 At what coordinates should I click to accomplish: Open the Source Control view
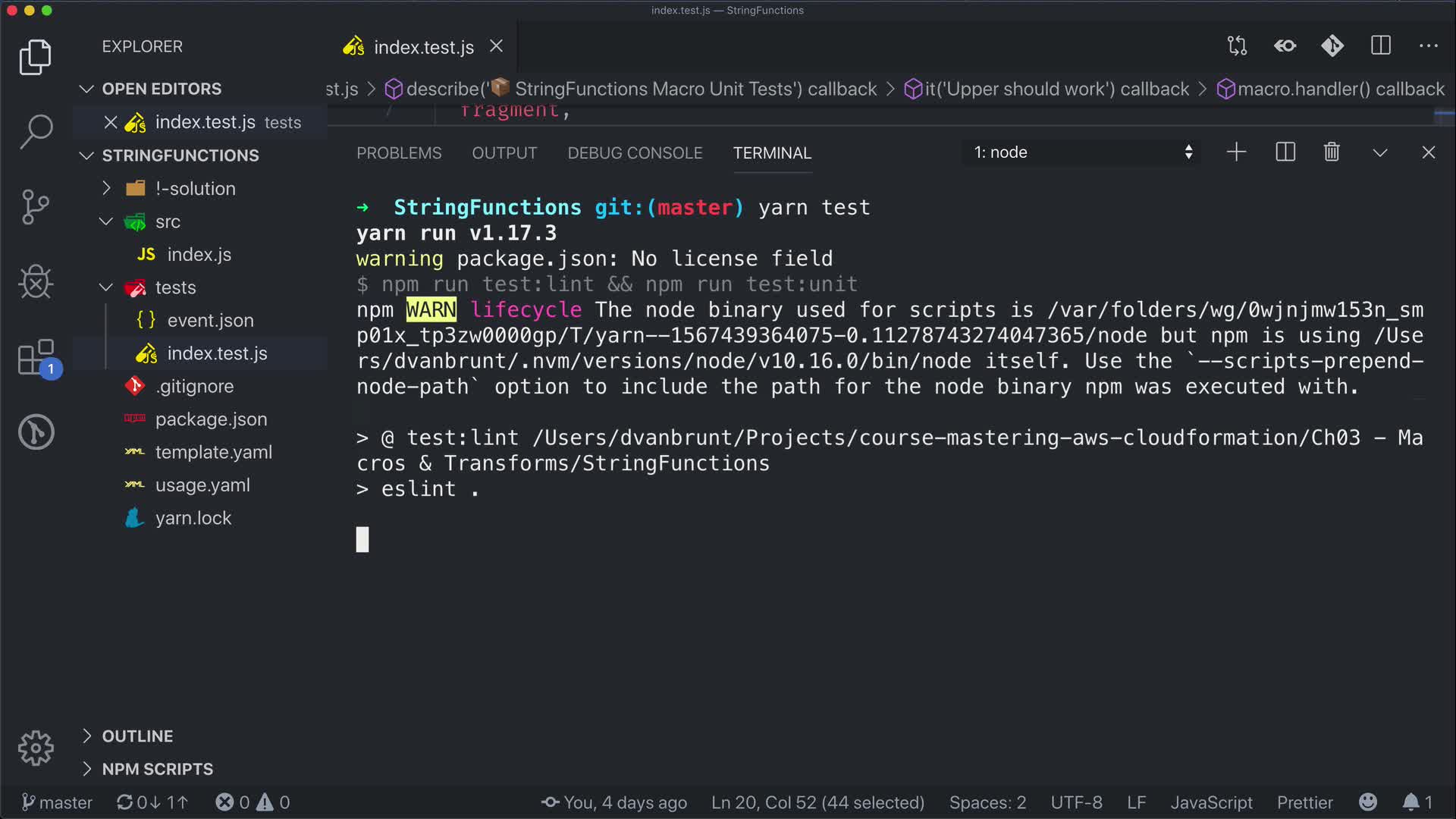click(36, 206)
